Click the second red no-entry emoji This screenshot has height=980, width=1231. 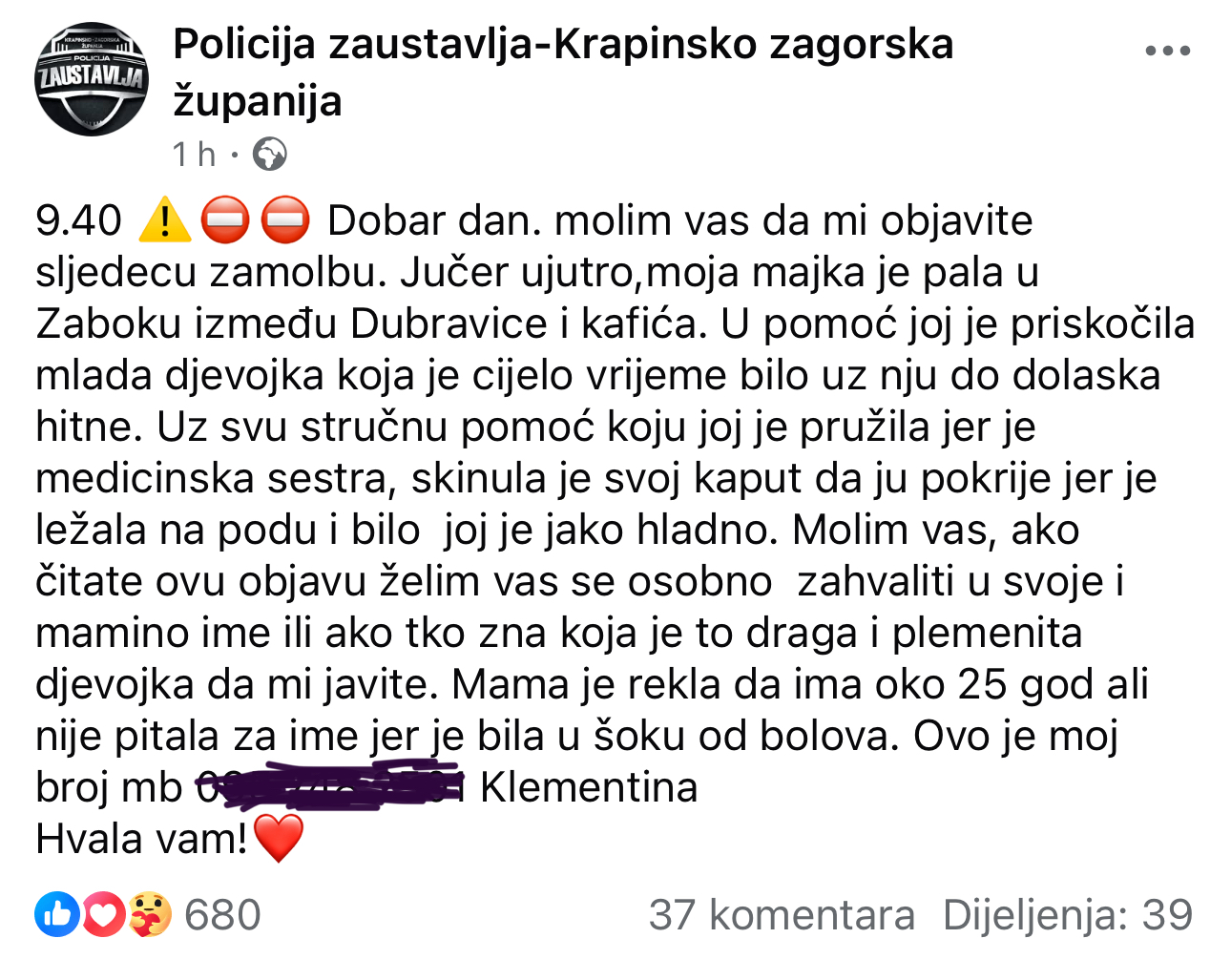coord(285,220)
